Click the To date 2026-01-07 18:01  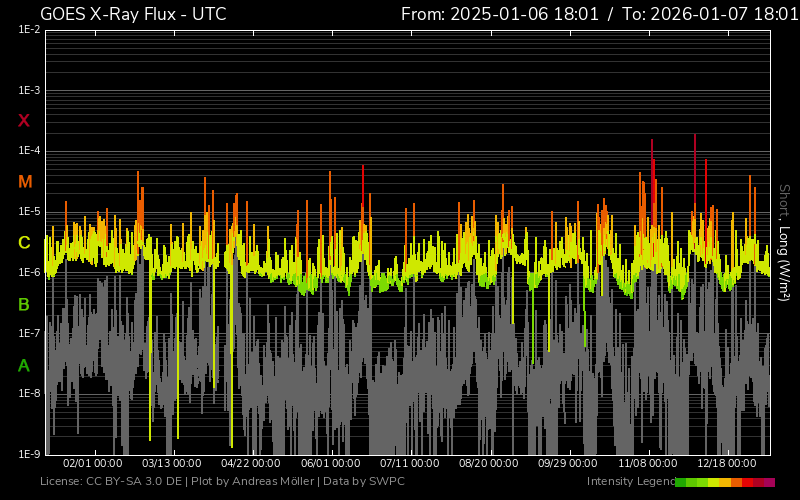[x=705, y=14]
